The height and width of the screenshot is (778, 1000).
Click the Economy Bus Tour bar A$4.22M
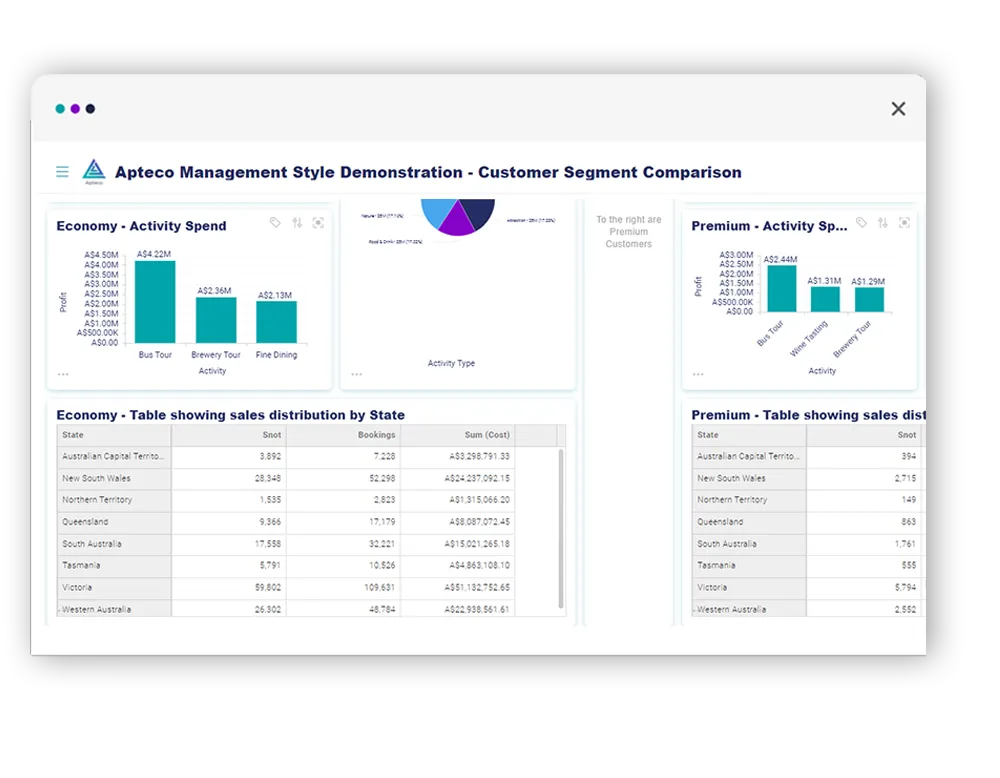point(155,302)
